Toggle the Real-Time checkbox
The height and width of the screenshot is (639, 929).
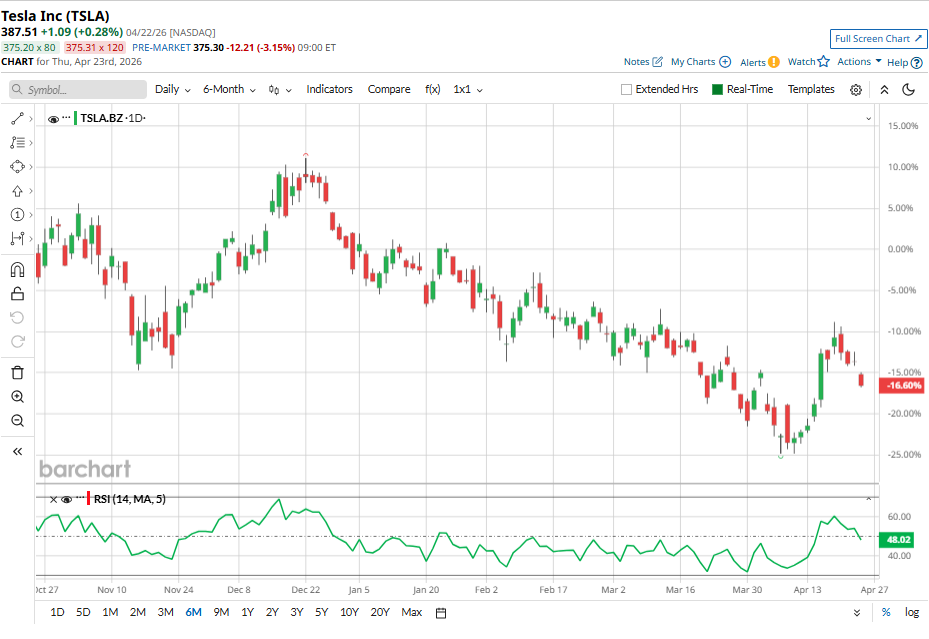pos(717,90)
